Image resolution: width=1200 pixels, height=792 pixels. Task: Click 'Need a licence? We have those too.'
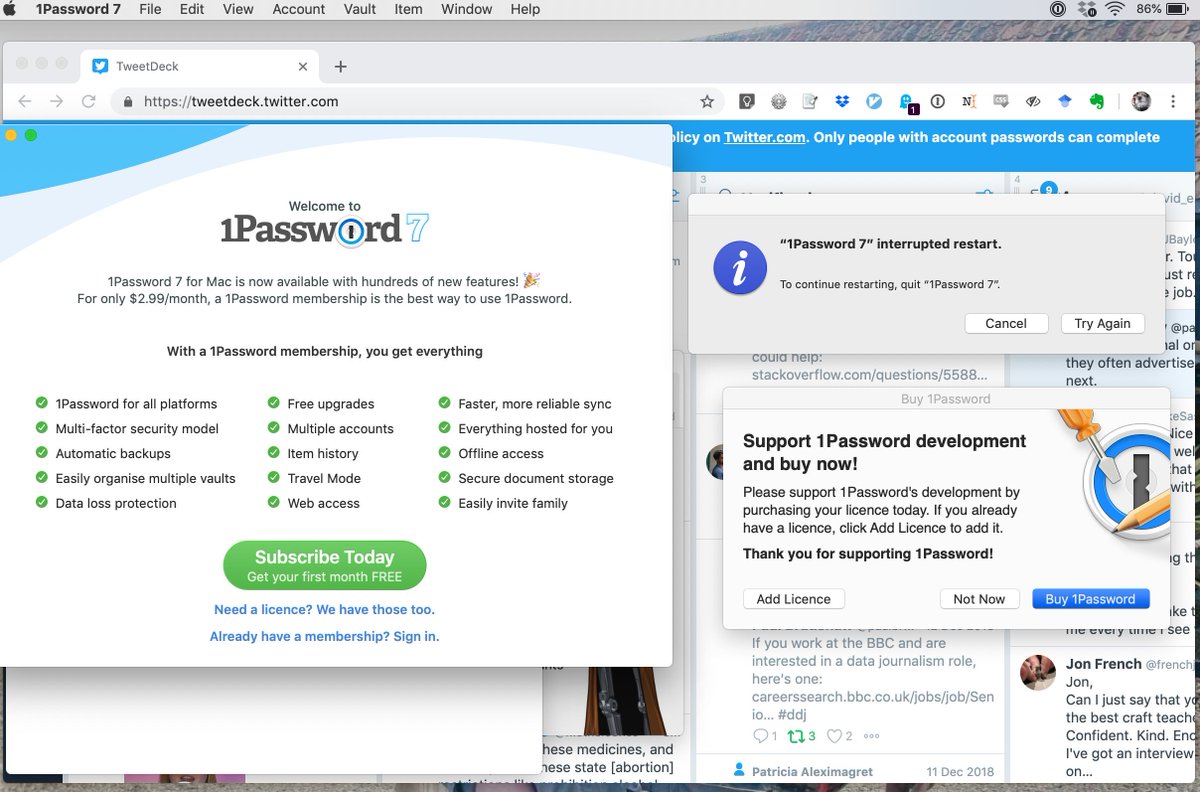click(324, 609)
